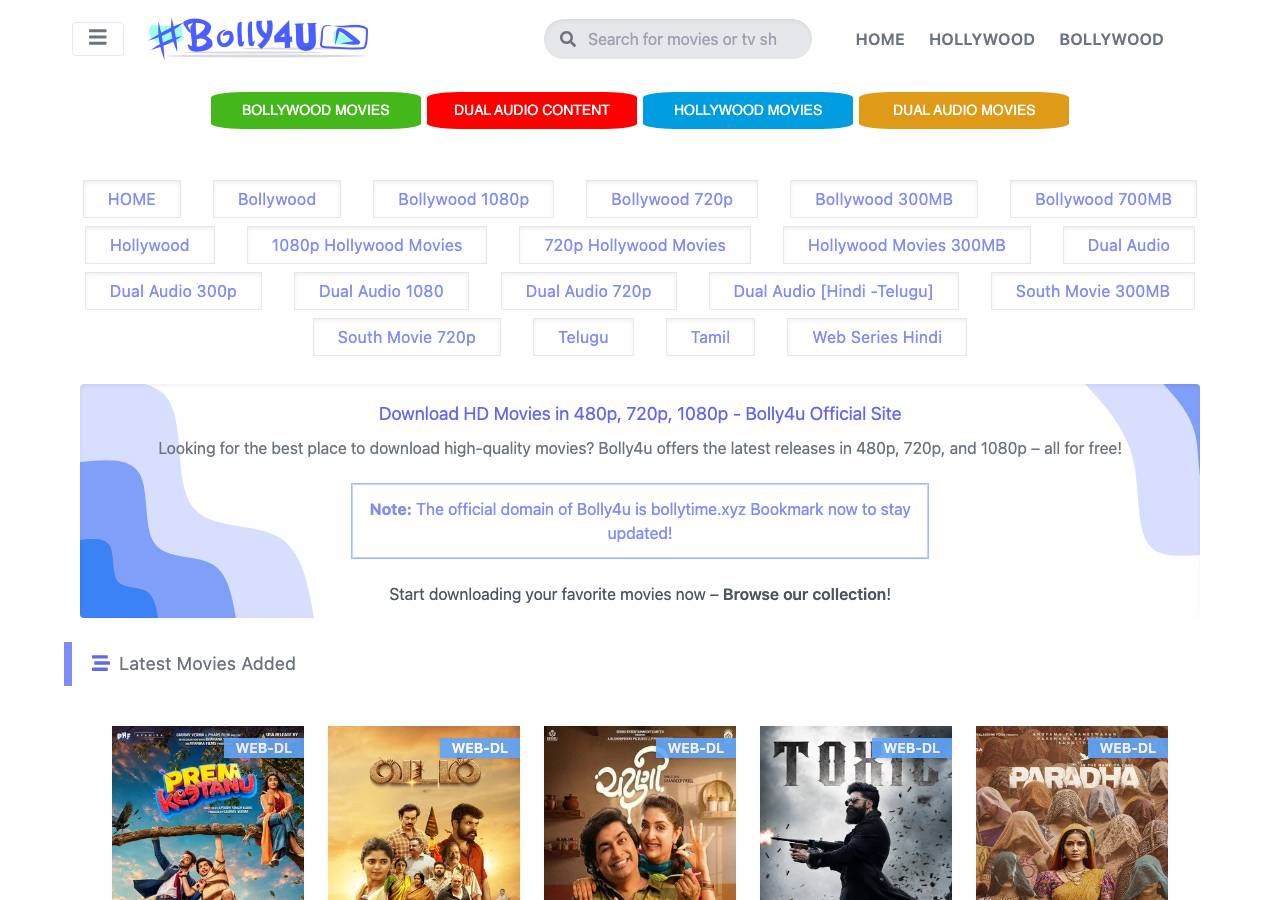Click the Latest Movies Added list icon
This screenshot has width=1280, height=900.
pyautogui.click(x=100, y=663)
